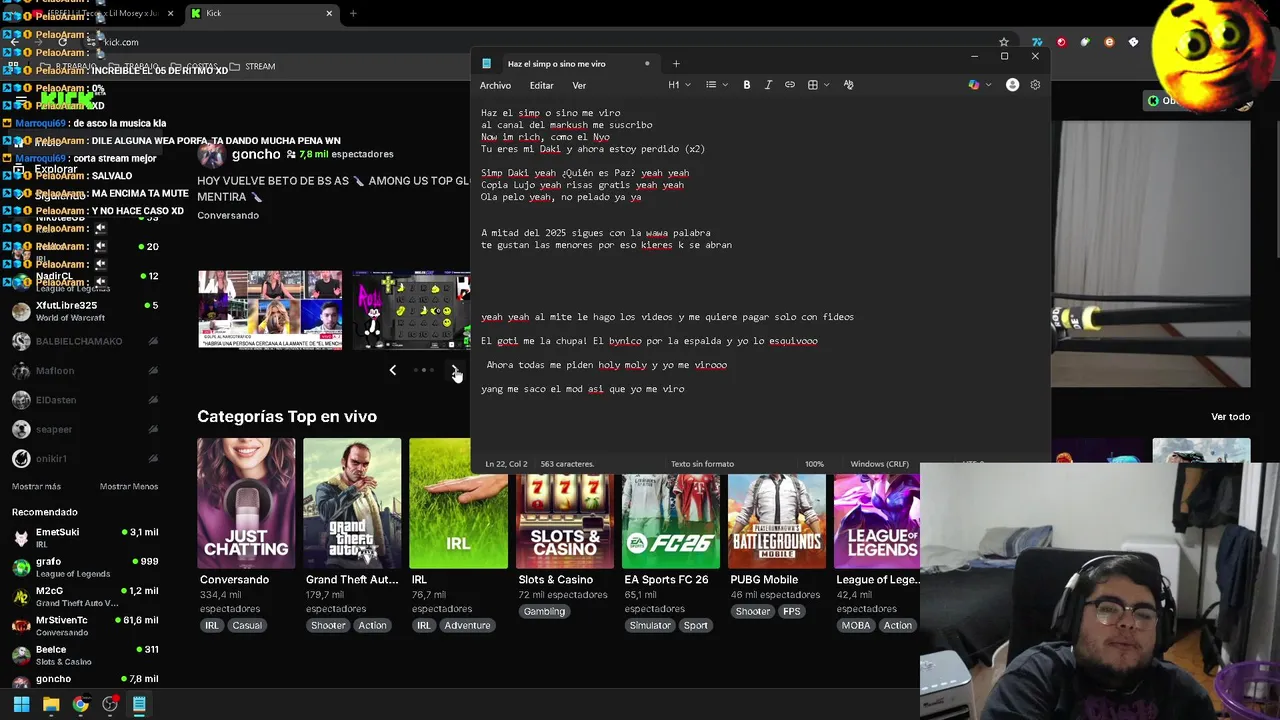The image size is (1280, 720).
Task: Toggle bold formatting in Notepad
Action: [x=746, y=85]
